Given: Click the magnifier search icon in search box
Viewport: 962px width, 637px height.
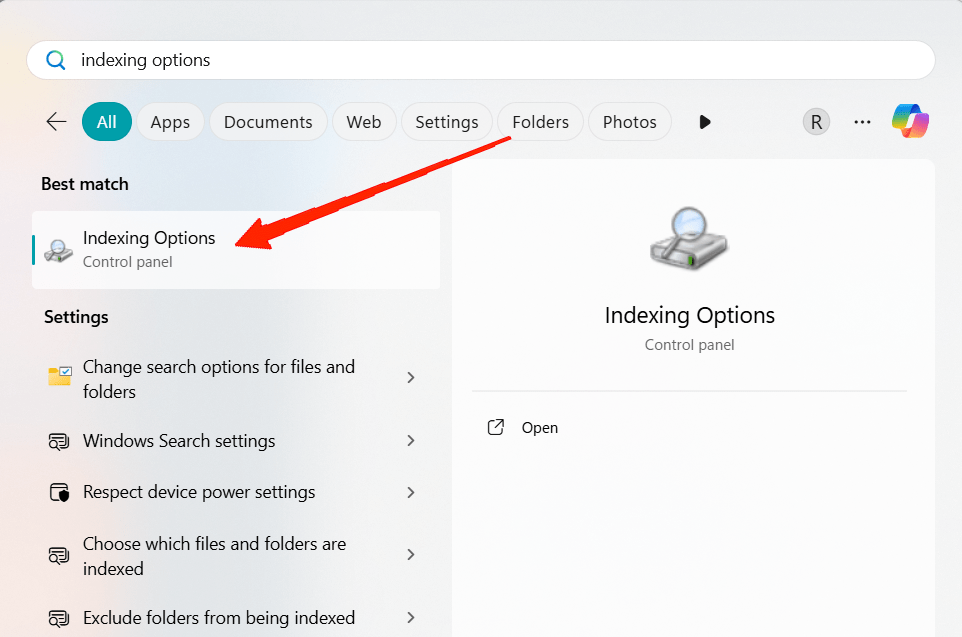Looking at the screenshot, I should point(56,60).
